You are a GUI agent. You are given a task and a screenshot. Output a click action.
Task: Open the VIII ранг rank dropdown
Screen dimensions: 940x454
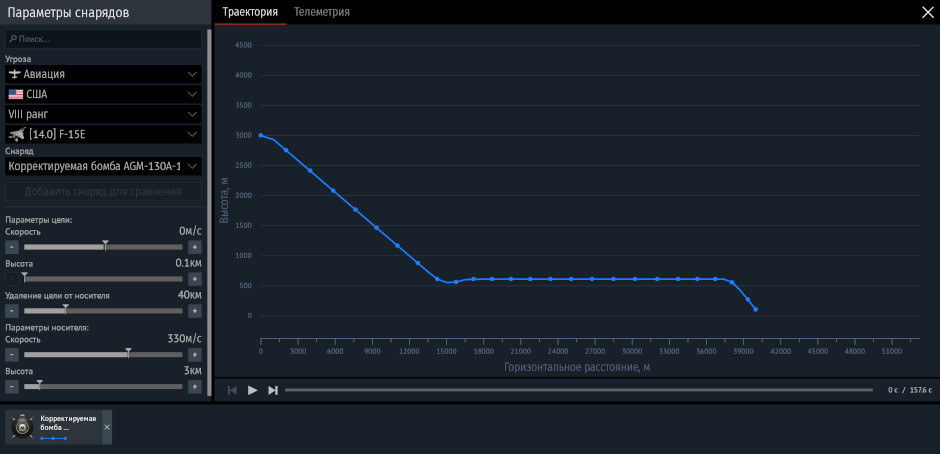coord(103,114)
